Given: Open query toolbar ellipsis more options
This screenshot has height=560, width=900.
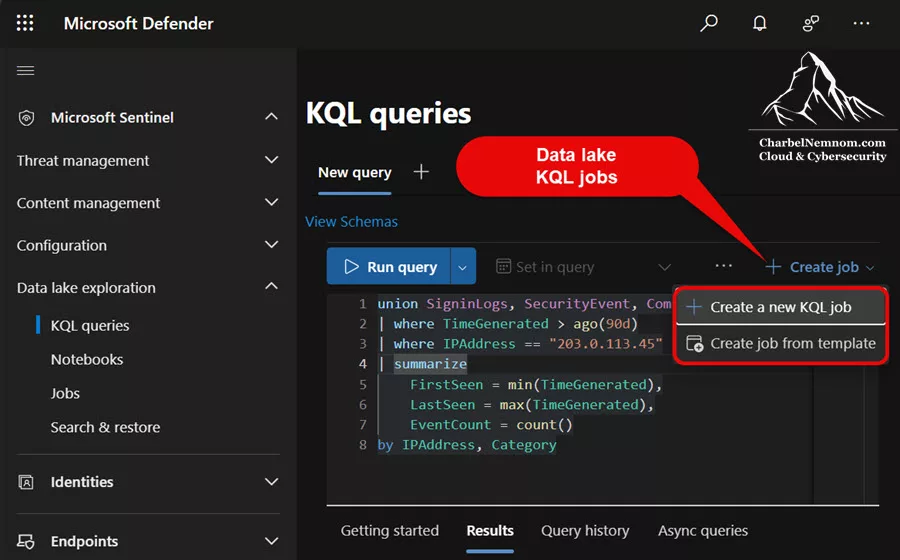Looking at the screenshot, I should click(724, 266).
